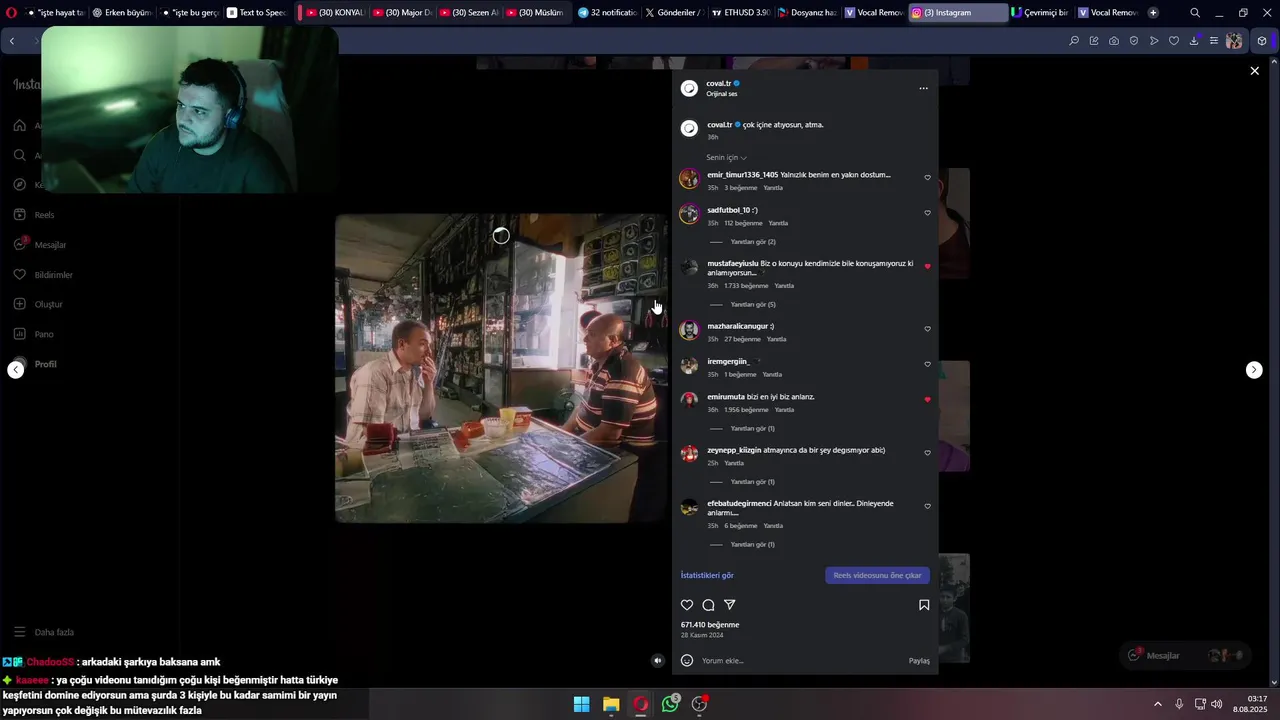
Task: Expand Yanıtları gör (1) under emirumuta
Action: [753, 429]
